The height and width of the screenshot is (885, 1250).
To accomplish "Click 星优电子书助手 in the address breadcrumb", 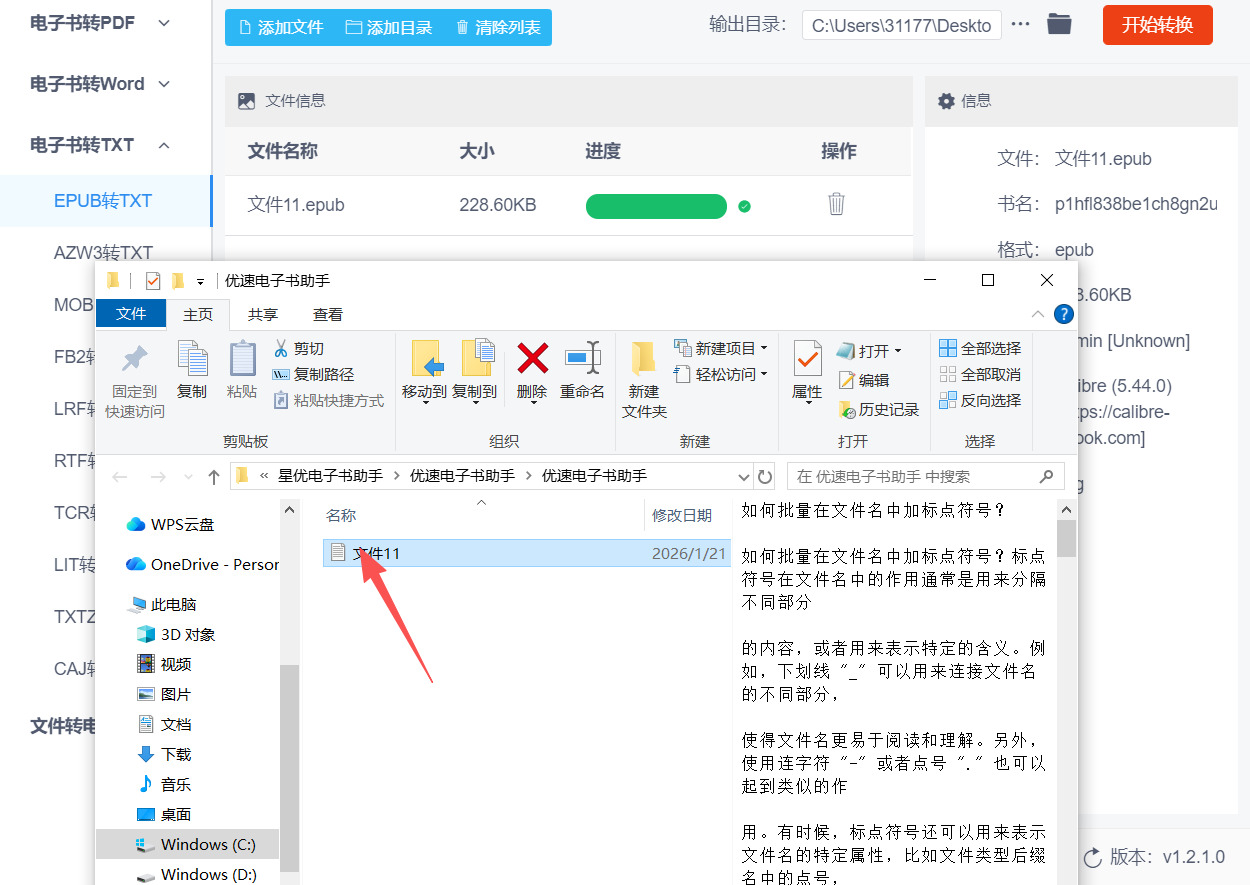I will coord(329,476).
